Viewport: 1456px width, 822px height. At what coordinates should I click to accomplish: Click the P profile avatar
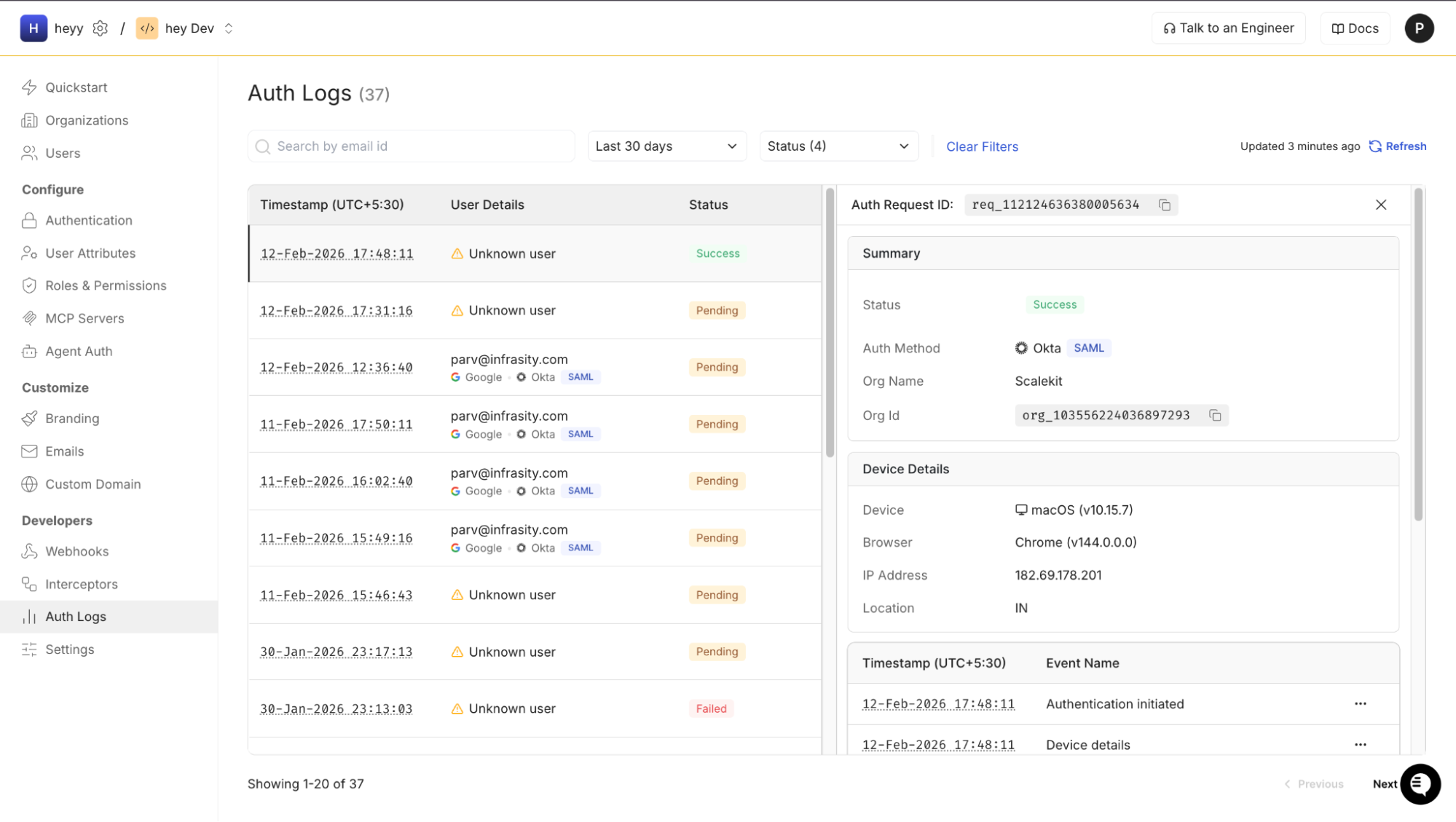(x=1418, y=28)
